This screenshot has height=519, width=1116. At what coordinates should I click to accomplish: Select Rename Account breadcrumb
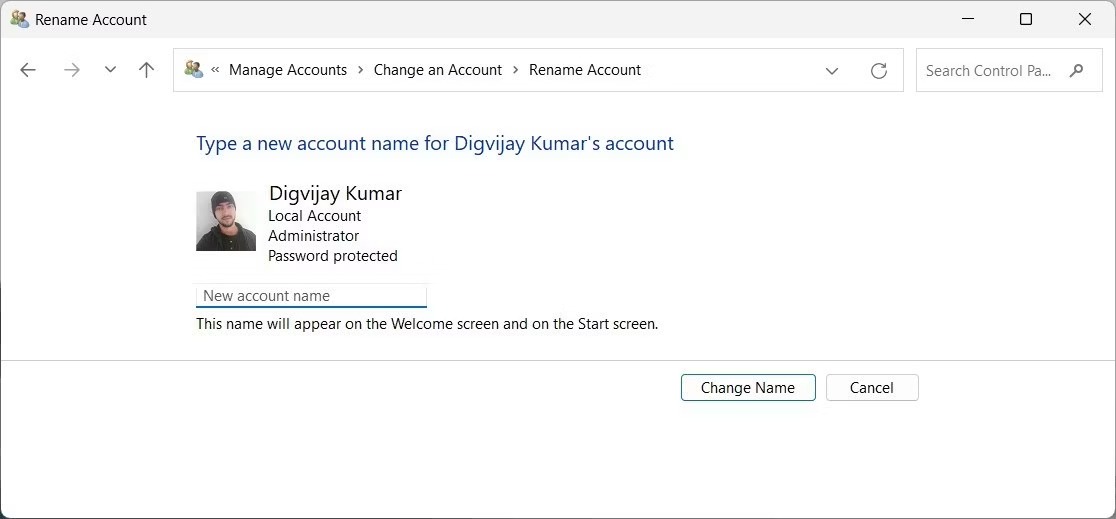coord(585,70)
